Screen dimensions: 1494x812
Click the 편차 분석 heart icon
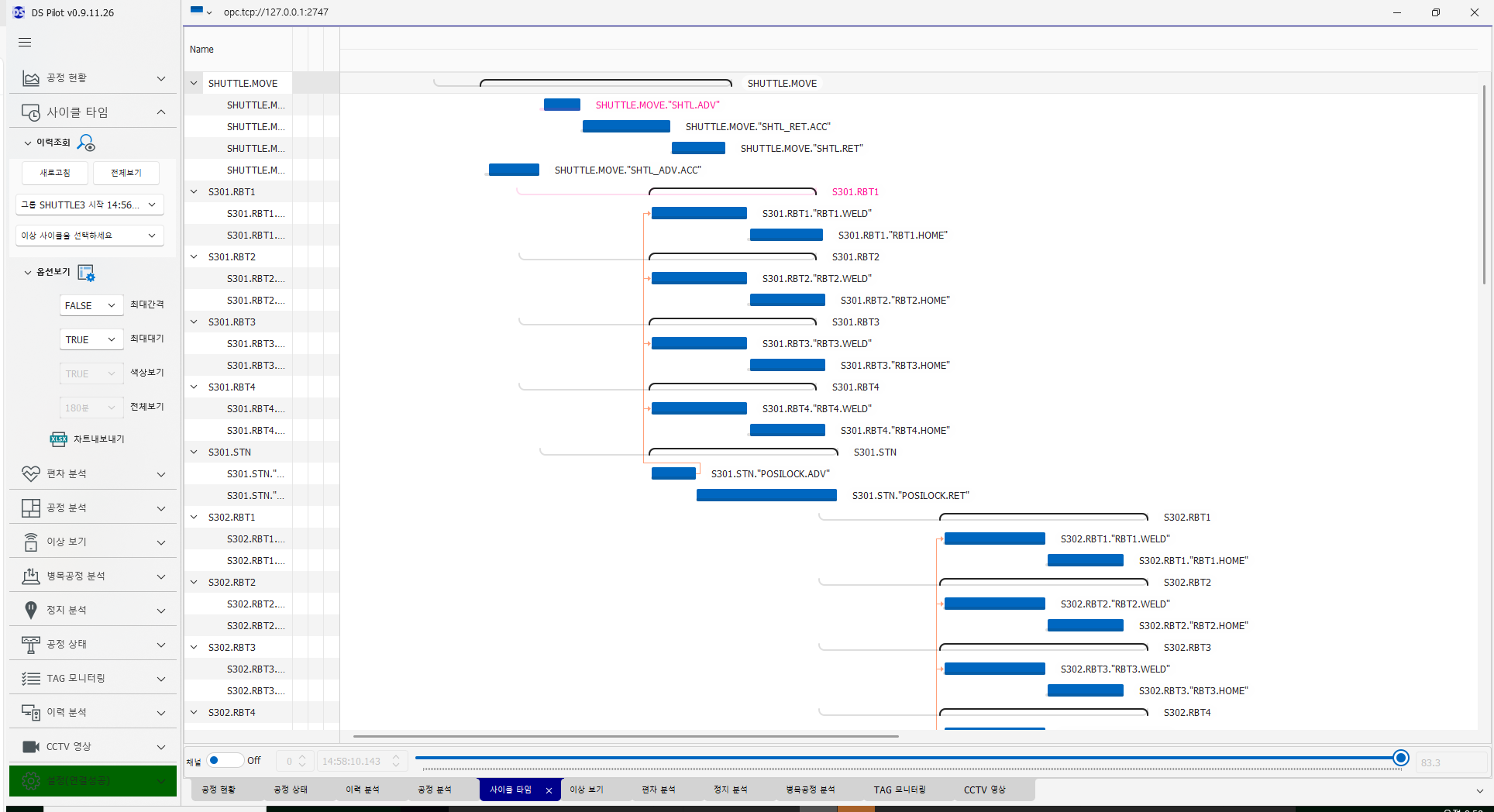(31, 473)
